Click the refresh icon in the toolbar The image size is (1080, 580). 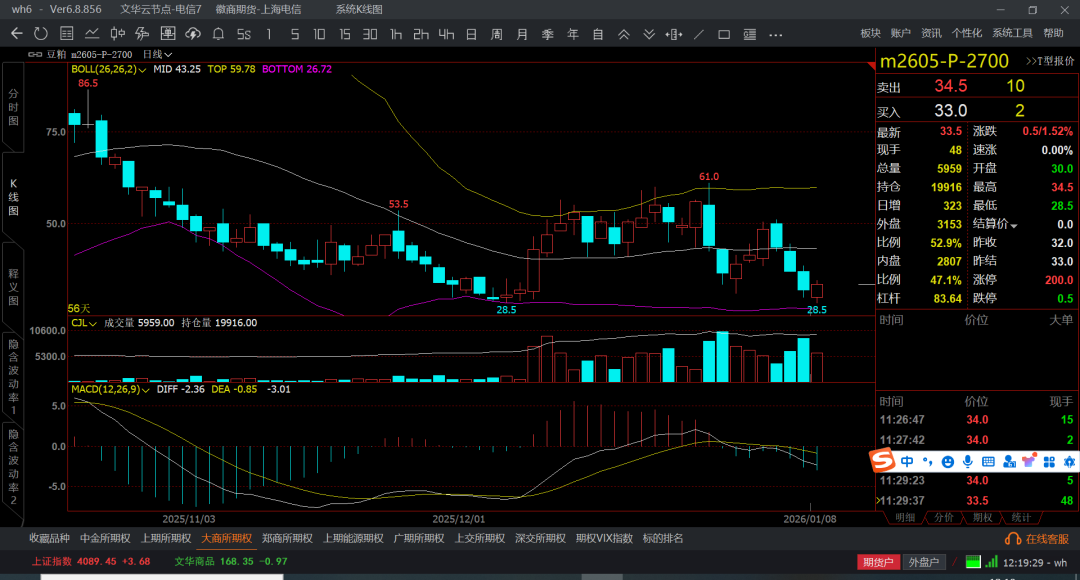[x=40, y=34]
